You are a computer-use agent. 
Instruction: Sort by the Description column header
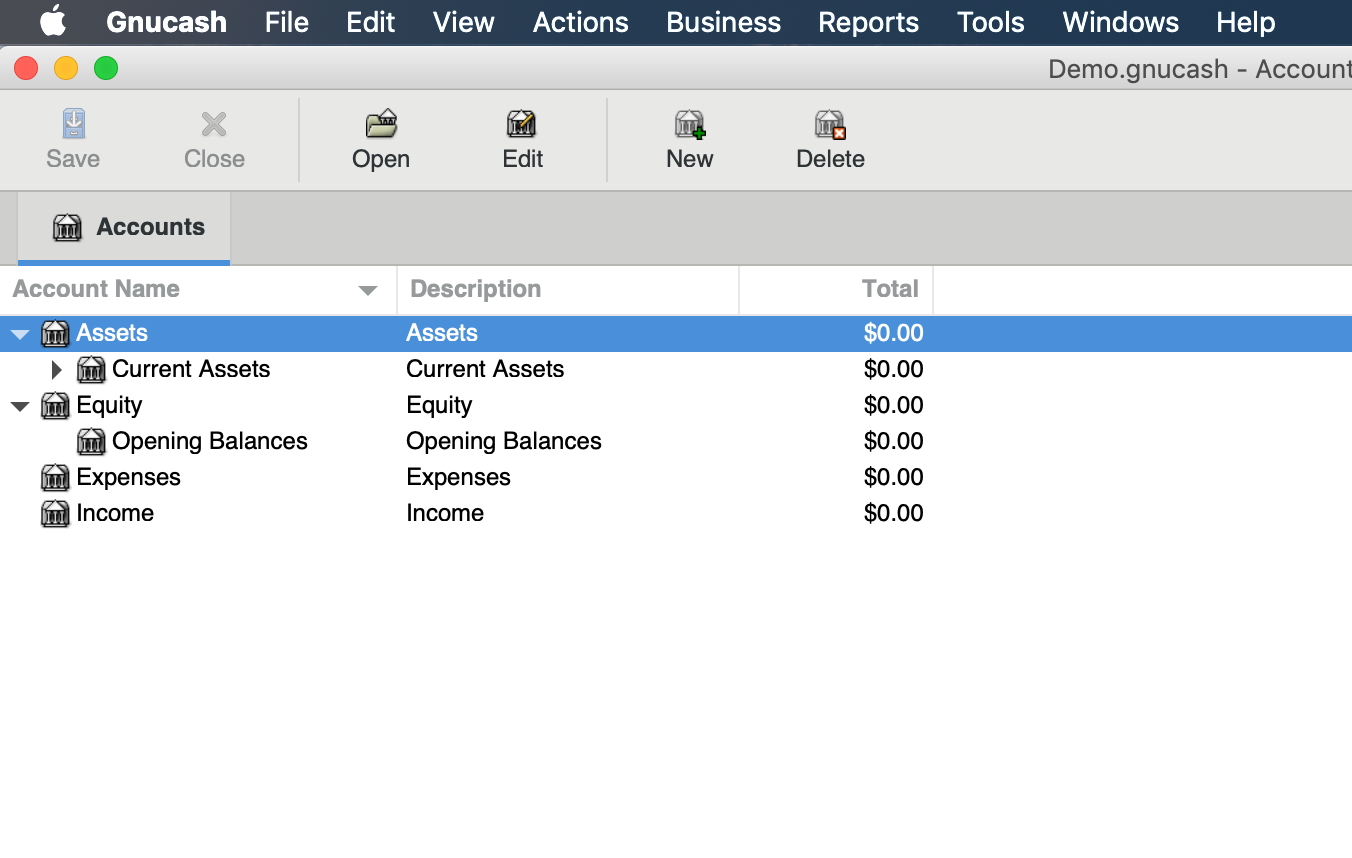(x=568, y=289)
